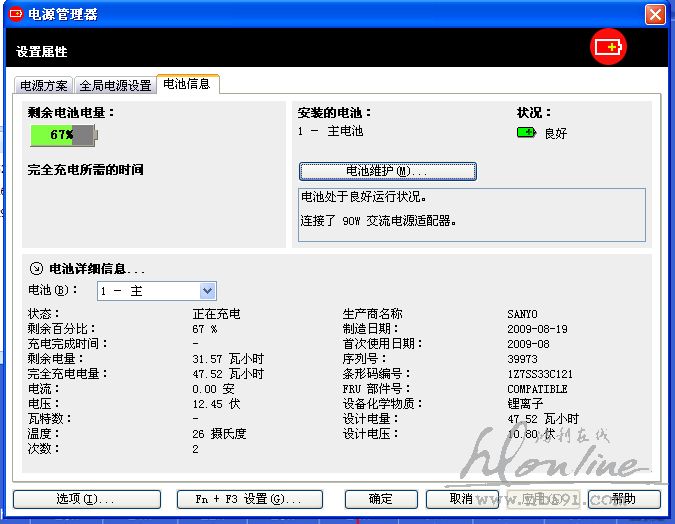Click the Fn + F3 设置(G)... button

250,499
